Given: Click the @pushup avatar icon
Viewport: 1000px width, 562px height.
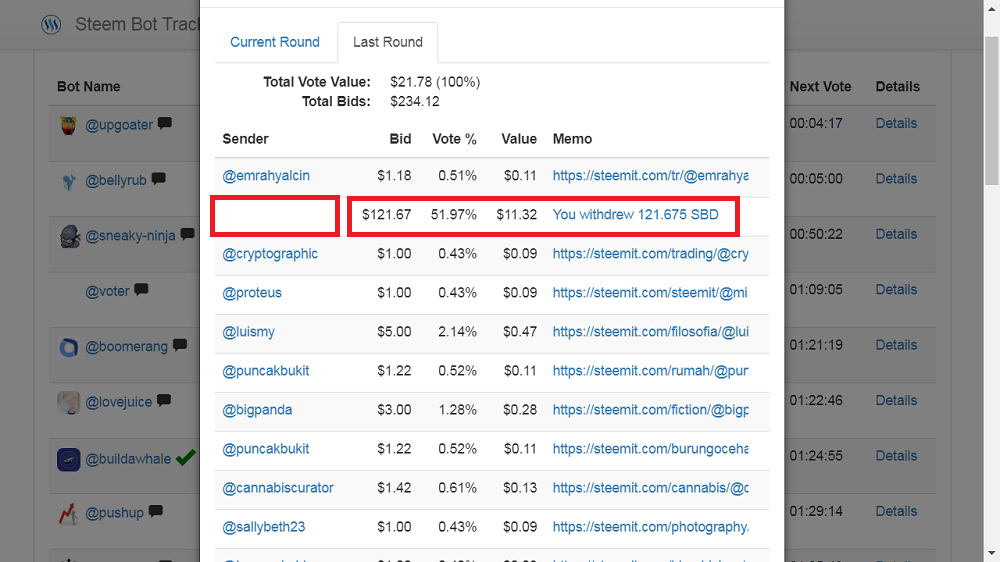Looking at the screenshot, I should pyautogui.click(x=68, y=514).
